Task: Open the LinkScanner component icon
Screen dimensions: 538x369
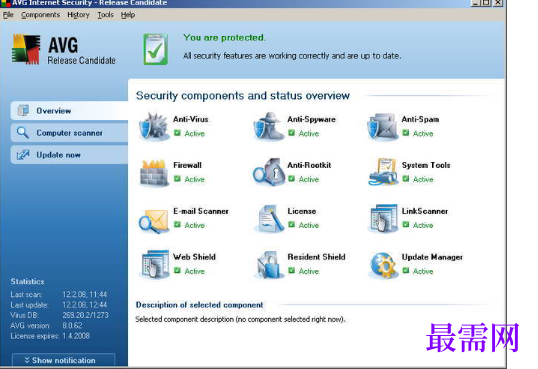Action: pyautogui.click(x=383, y=219)
